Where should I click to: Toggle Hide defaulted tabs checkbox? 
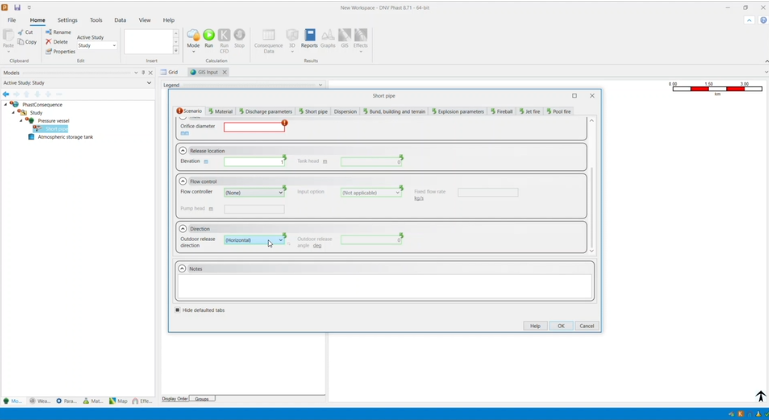178,310
